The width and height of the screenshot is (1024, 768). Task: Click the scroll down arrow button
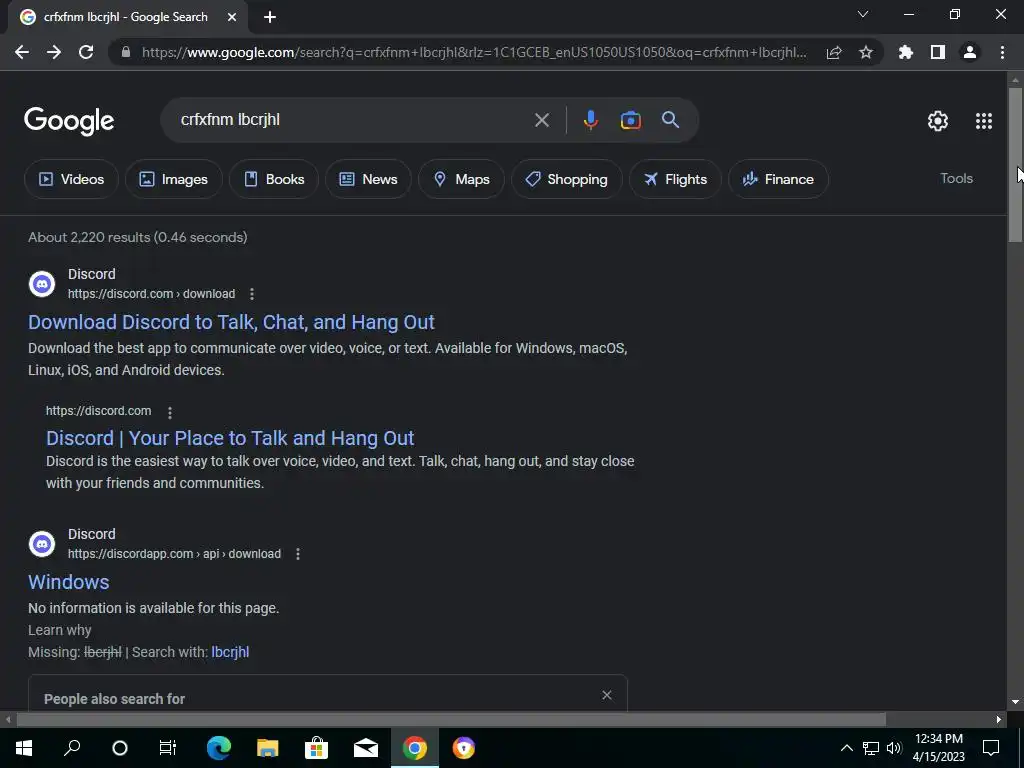1015,703
